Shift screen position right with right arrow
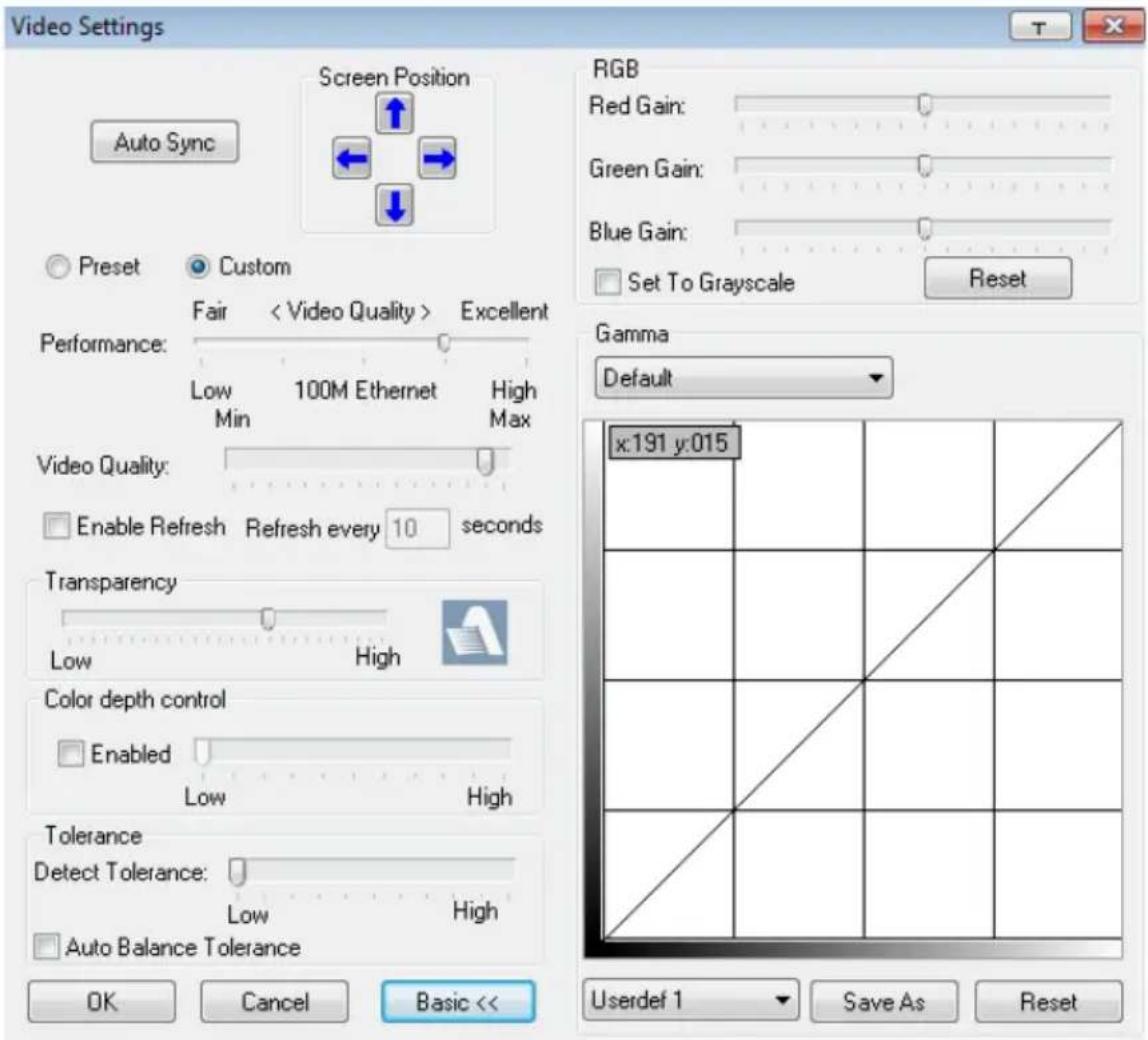 tap(438, 157)
